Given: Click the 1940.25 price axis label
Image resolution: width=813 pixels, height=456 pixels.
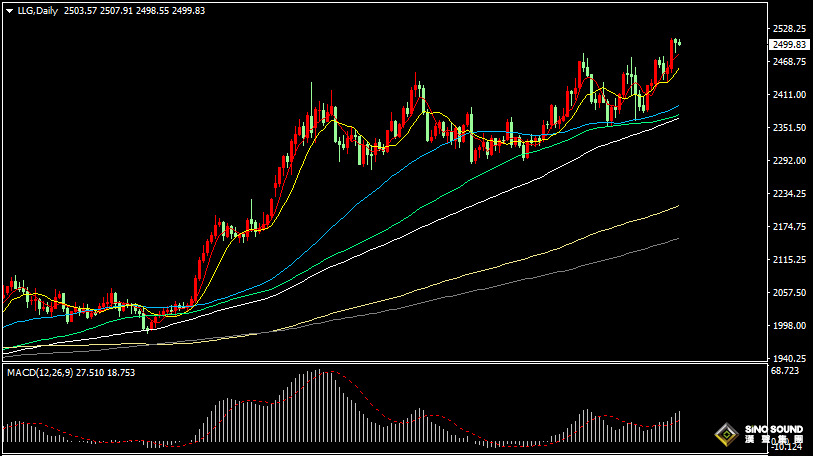Looking at the screenshot, I should 789,358.
